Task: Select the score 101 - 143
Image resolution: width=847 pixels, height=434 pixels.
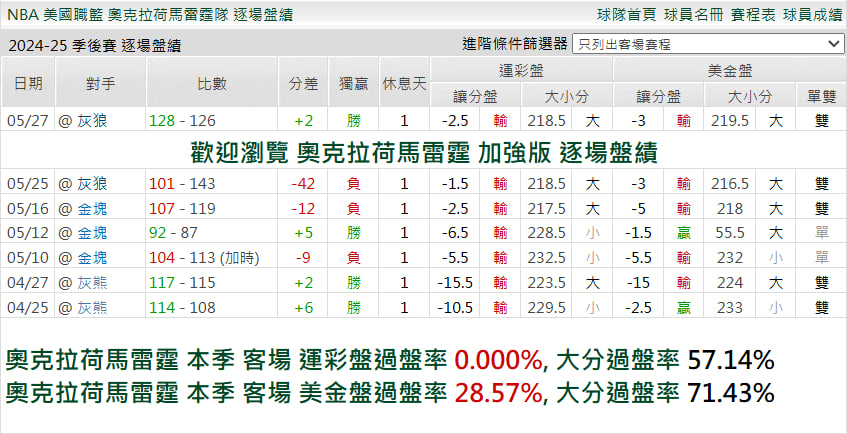Action: 182,184
